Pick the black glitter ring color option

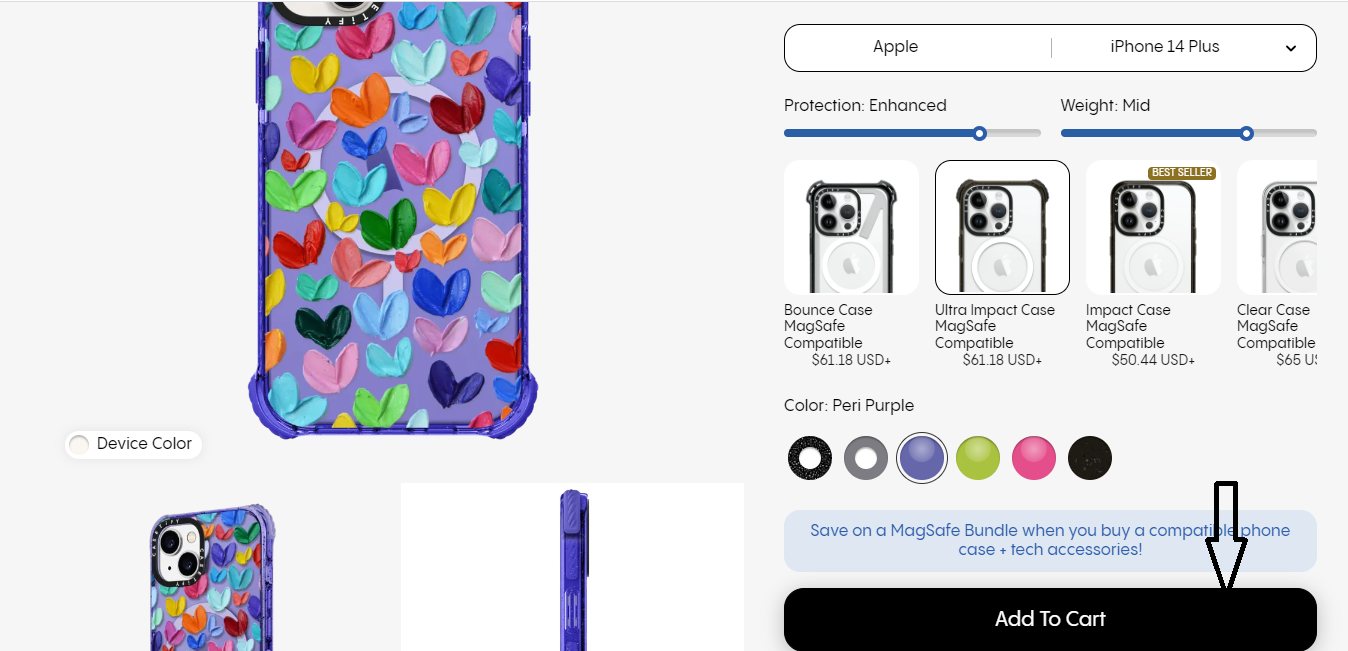(x=810, y=458)
